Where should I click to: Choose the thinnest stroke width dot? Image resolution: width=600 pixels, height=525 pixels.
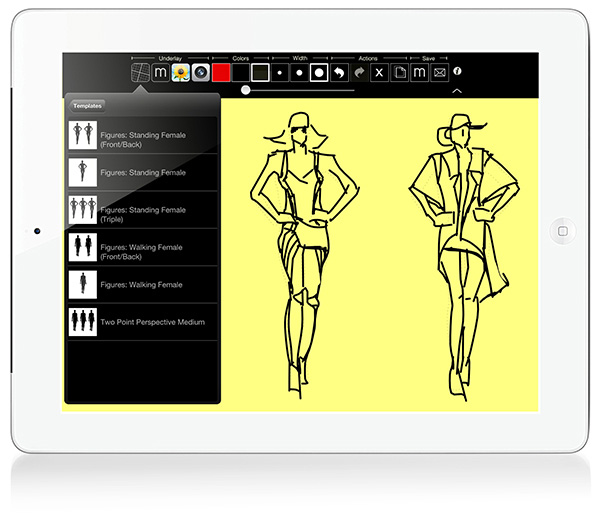coord(280,73)
